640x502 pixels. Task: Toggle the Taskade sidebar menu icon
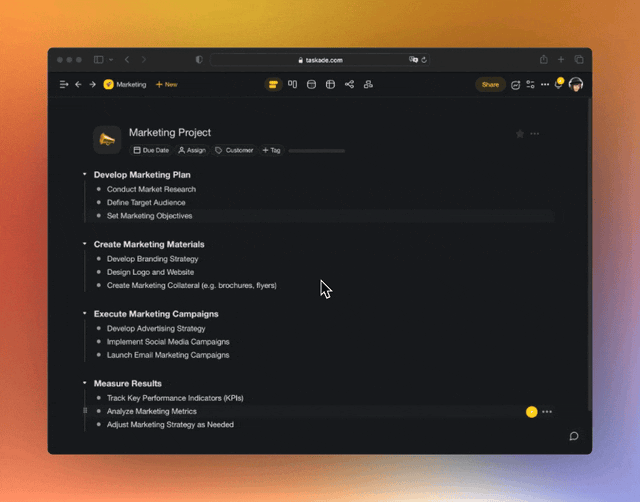pyautogui.click(x=64, y=84)
